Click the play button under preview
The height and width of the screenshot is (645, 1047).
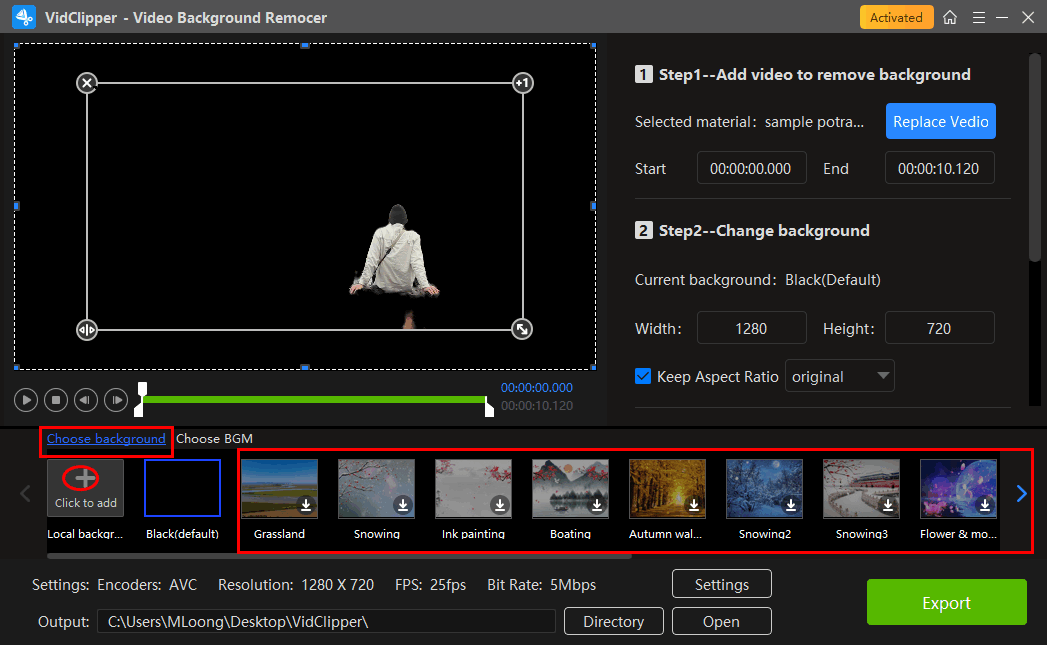26,400
